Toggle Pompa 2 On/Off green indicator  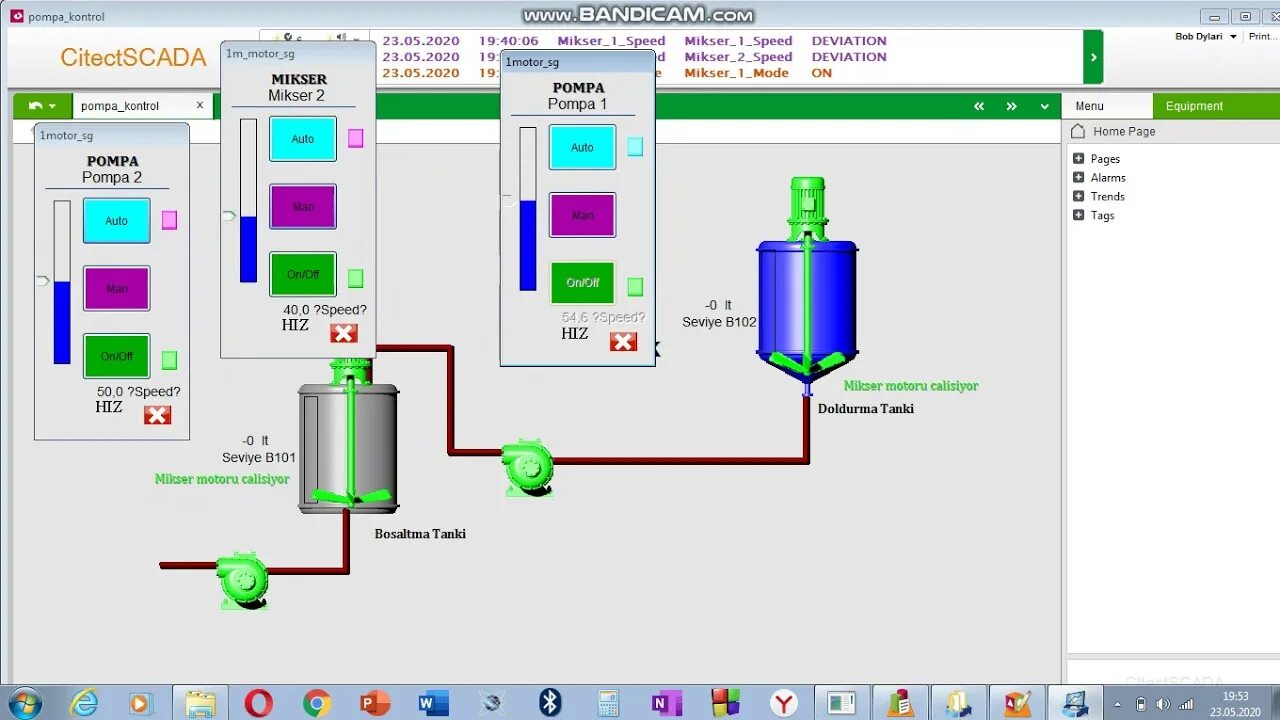(169, 360)
